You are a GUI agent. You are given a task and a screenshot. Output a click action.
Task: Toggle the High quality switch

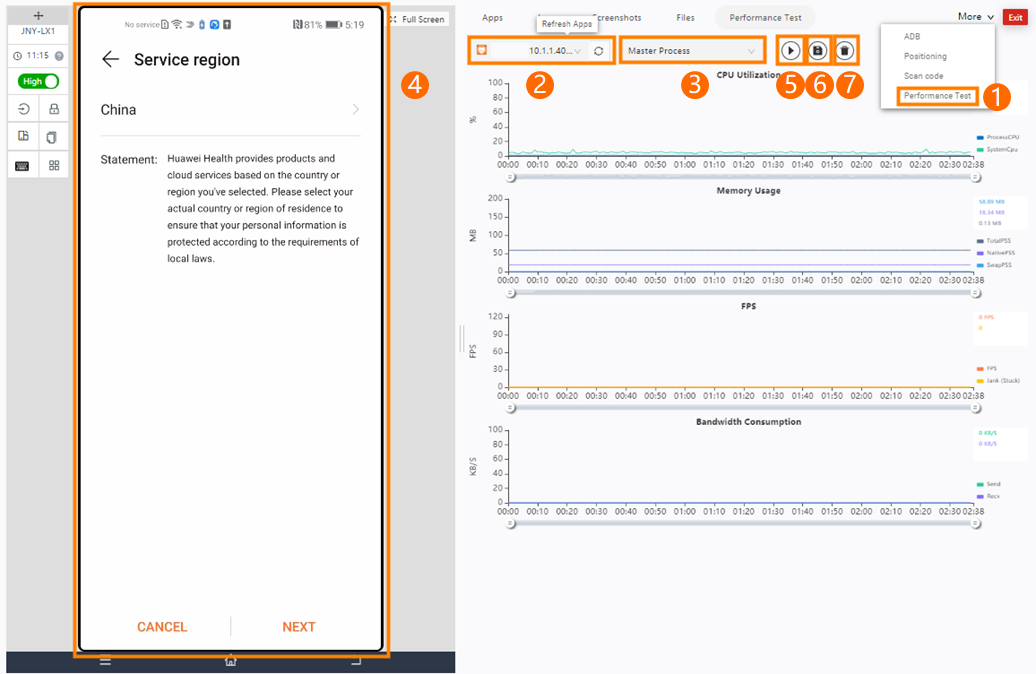pos(38,81)
